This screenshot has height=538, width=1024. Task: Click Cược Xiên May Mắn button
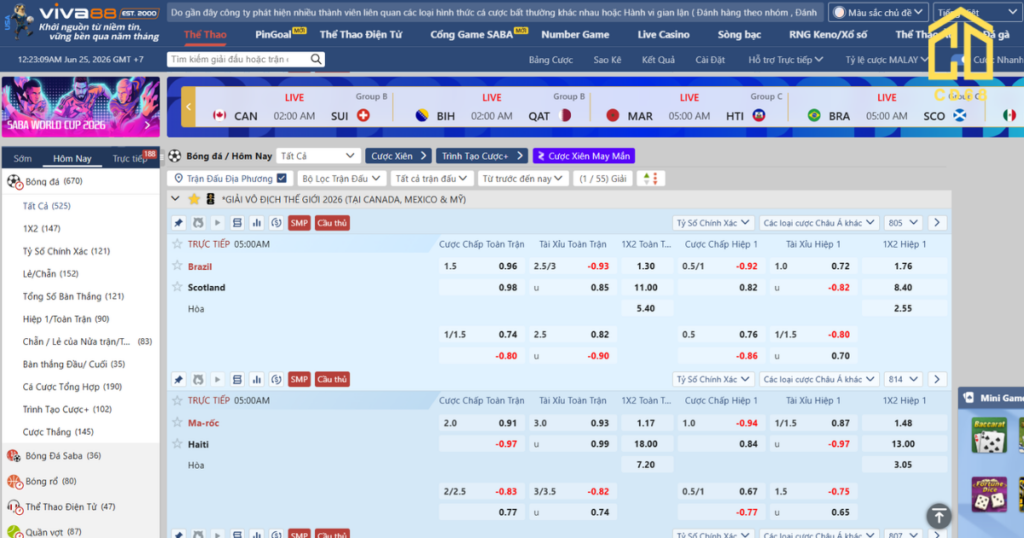coord(584,156)
